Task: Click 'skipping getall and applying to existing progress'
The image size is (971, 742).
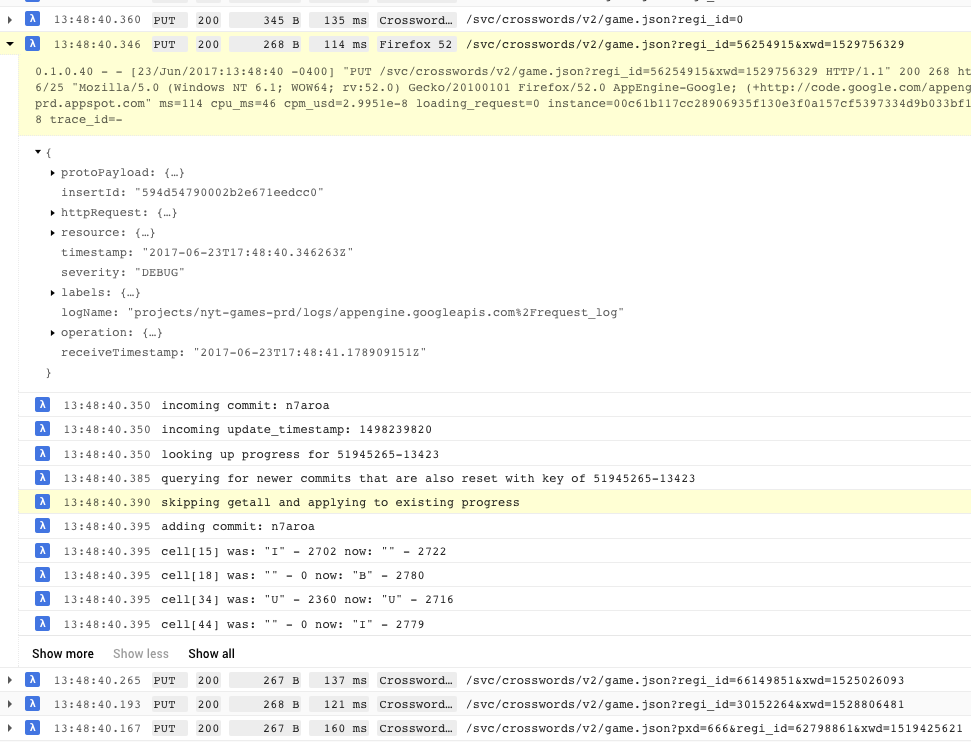Action: coord(340,502)
